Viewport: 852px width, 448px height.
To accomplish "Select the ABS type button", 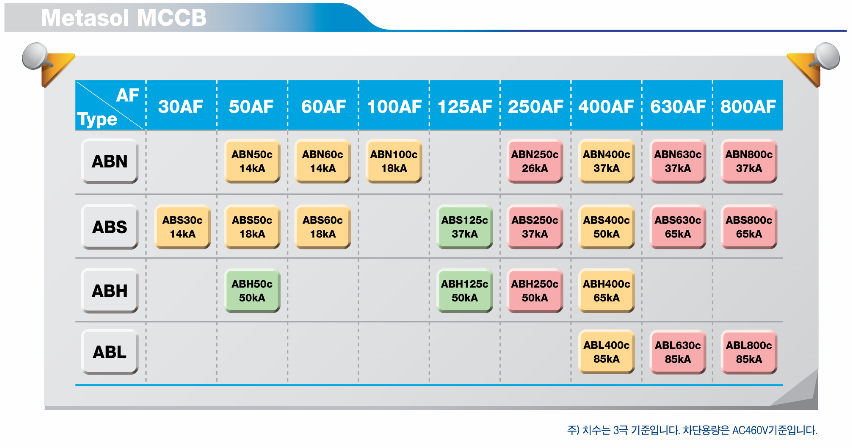I will pyautogui.click(x=110, y=227).
